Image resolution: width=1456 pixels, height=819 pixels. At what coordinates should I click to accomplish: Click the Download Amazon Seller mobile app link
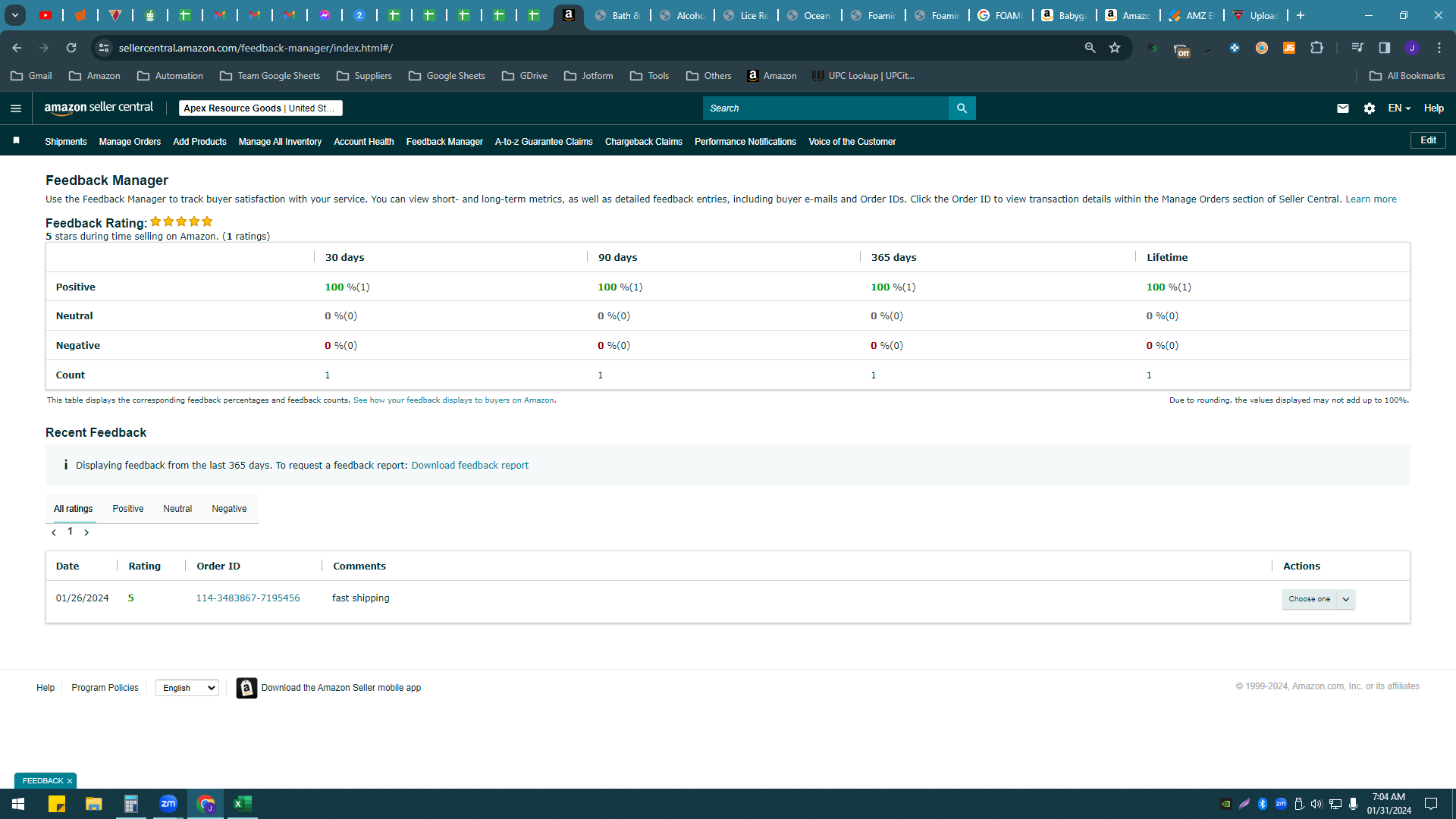tap(341, 688)
